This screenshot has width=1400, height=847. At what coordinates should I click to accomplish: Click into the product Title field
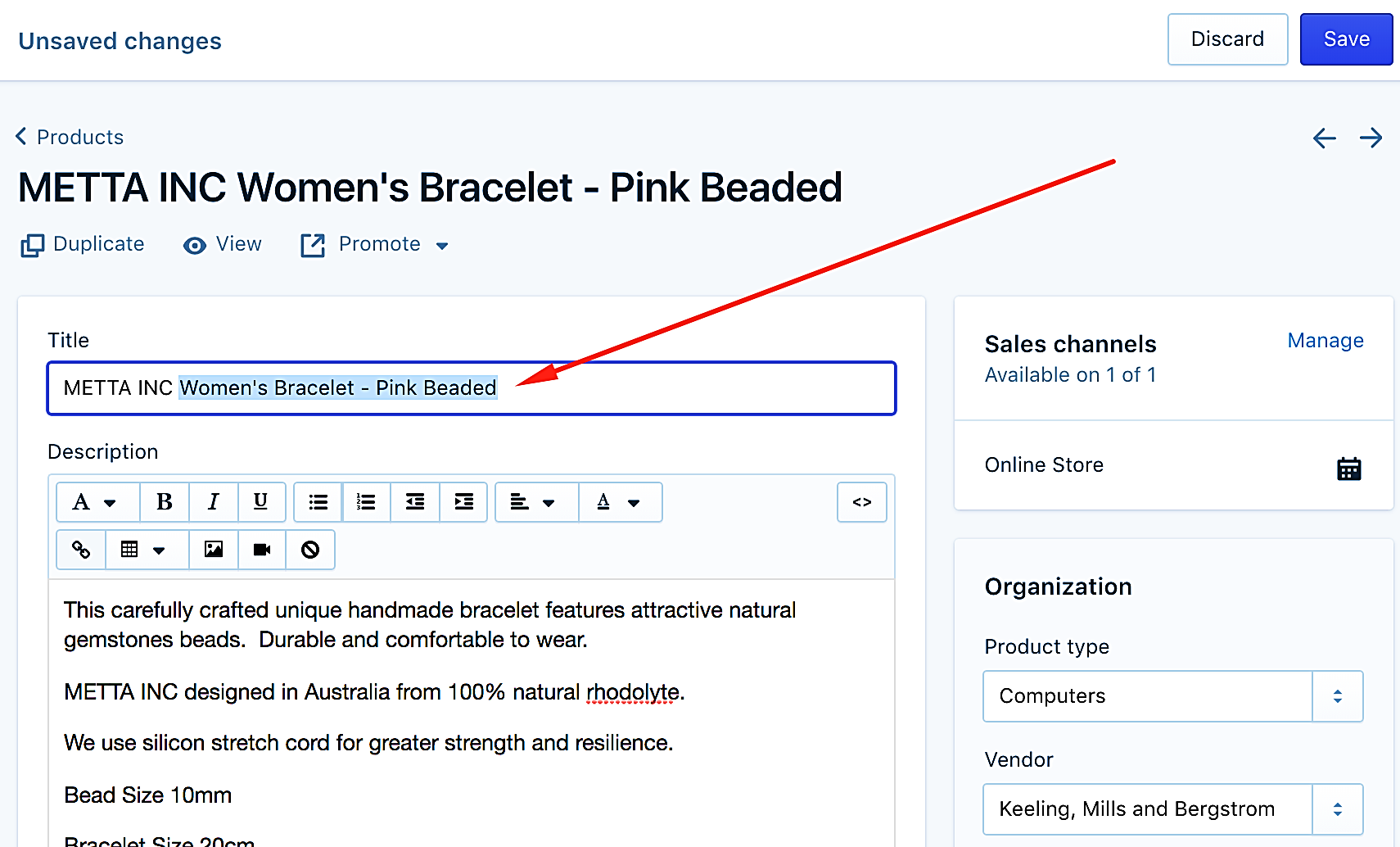pos(472,388)
